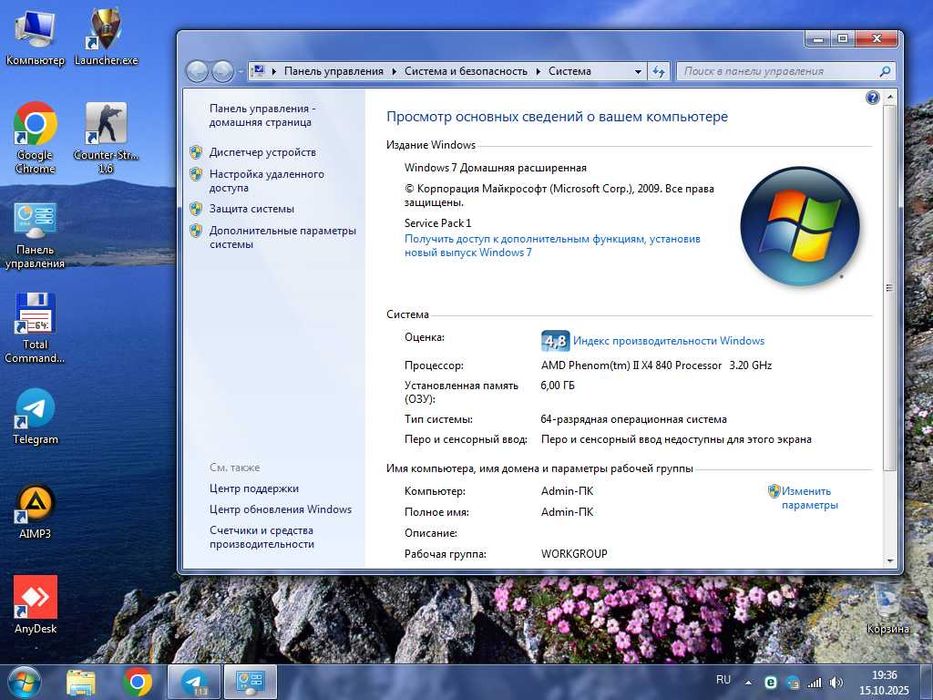Screen dimensions: 933x700
Task: Open Настройка удаленного доступа
Action: click(267, 181)
